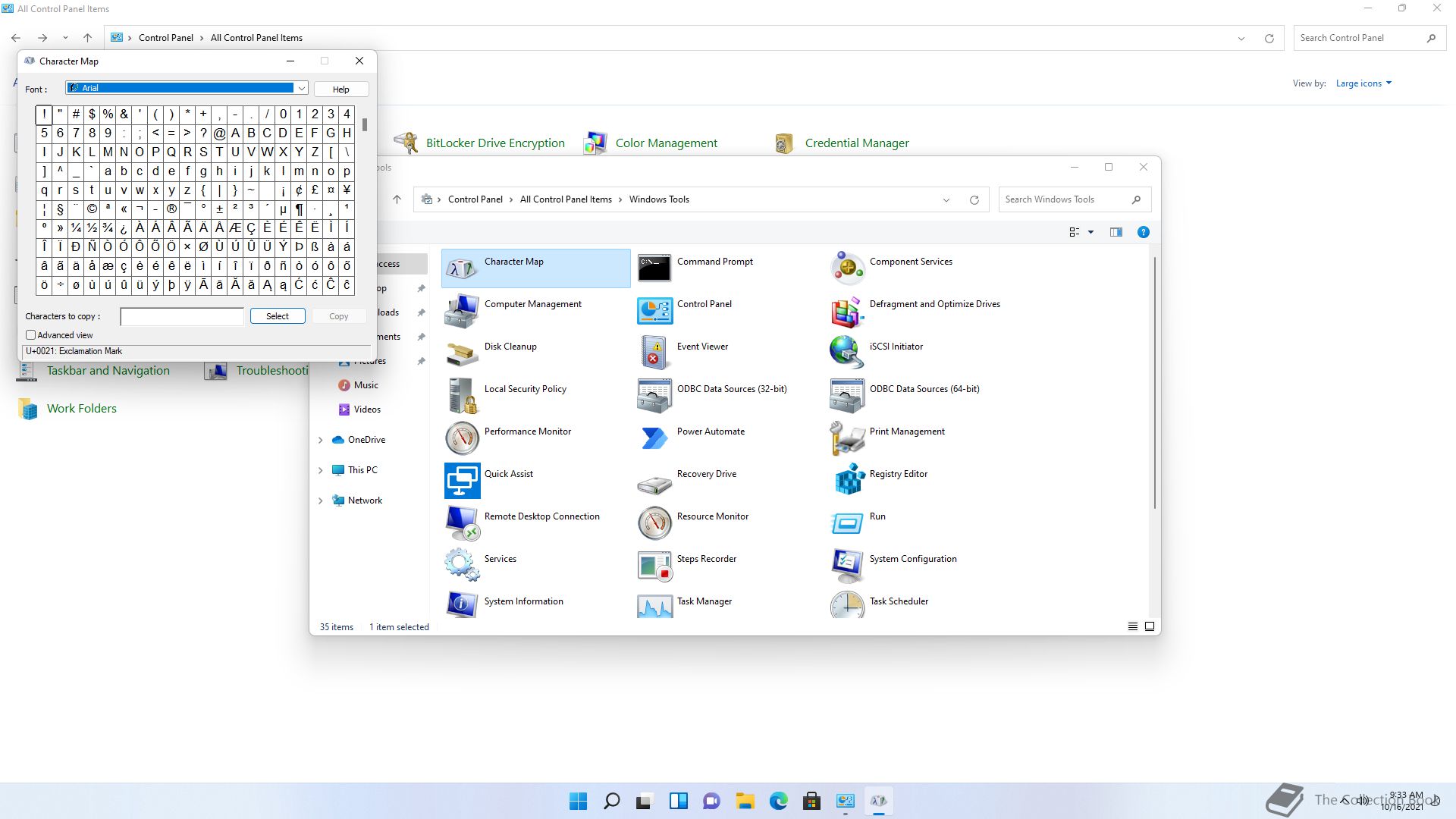Open Command Prompt tool icon
The image size is (1456, 819).
click(654, 268)
